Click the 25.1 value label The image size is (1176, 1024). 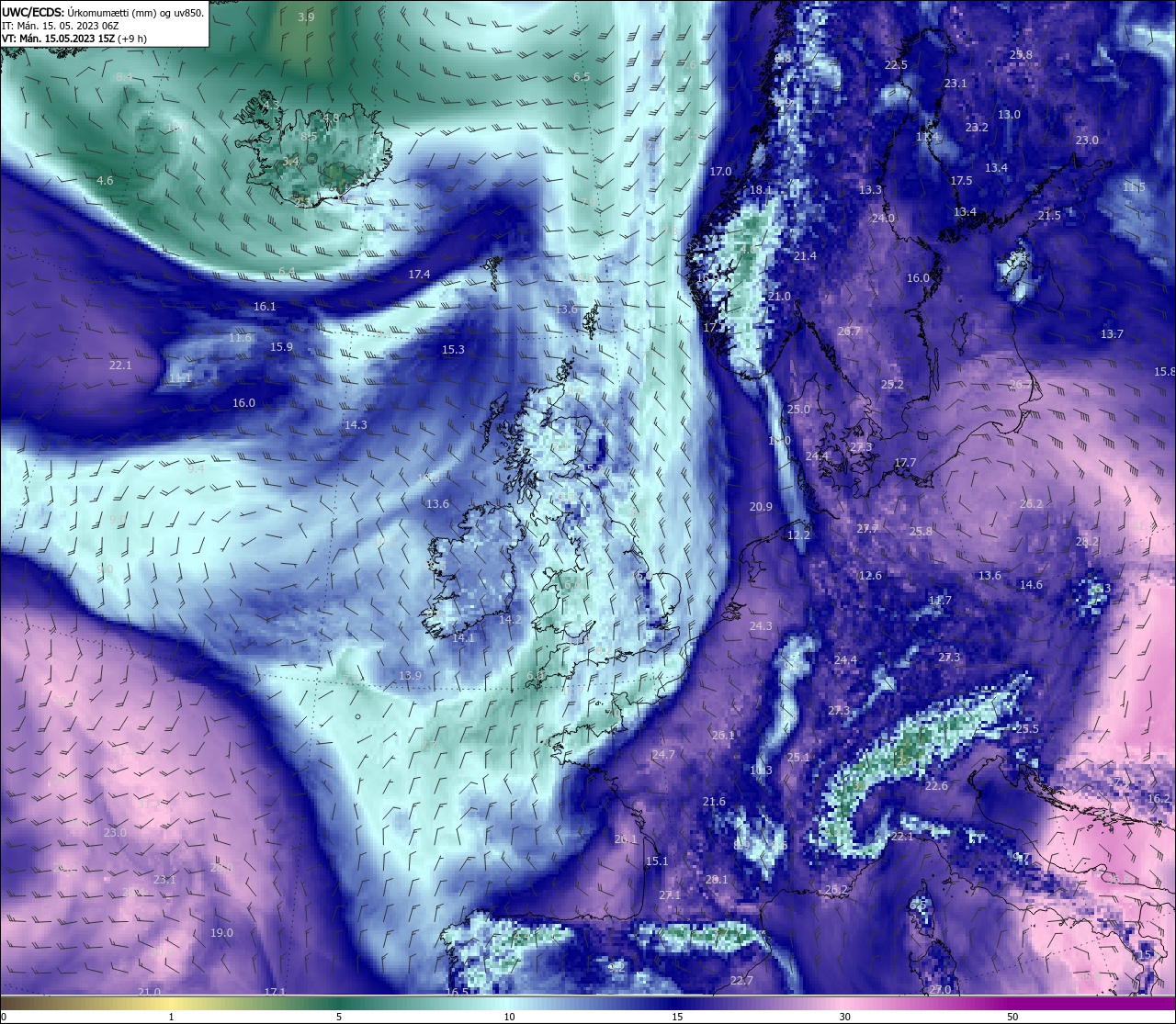point(798,758)
